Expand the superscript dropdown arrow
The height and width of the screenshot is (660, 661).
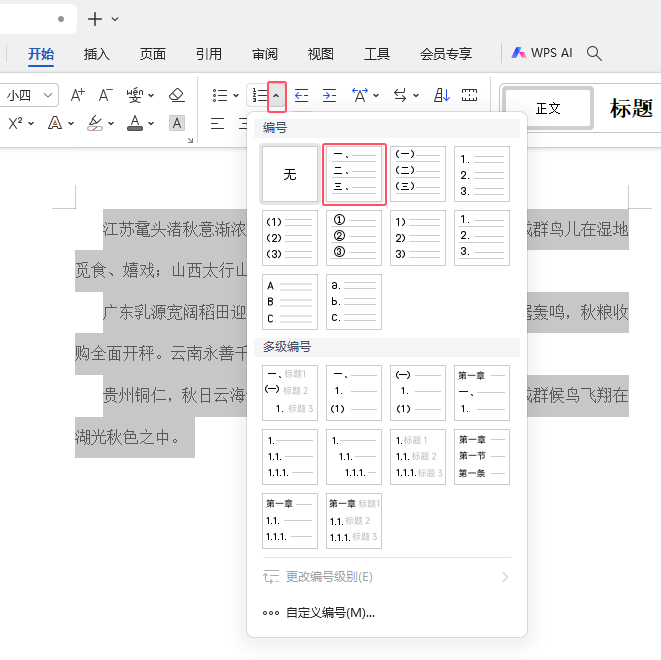tap(31, 123)
